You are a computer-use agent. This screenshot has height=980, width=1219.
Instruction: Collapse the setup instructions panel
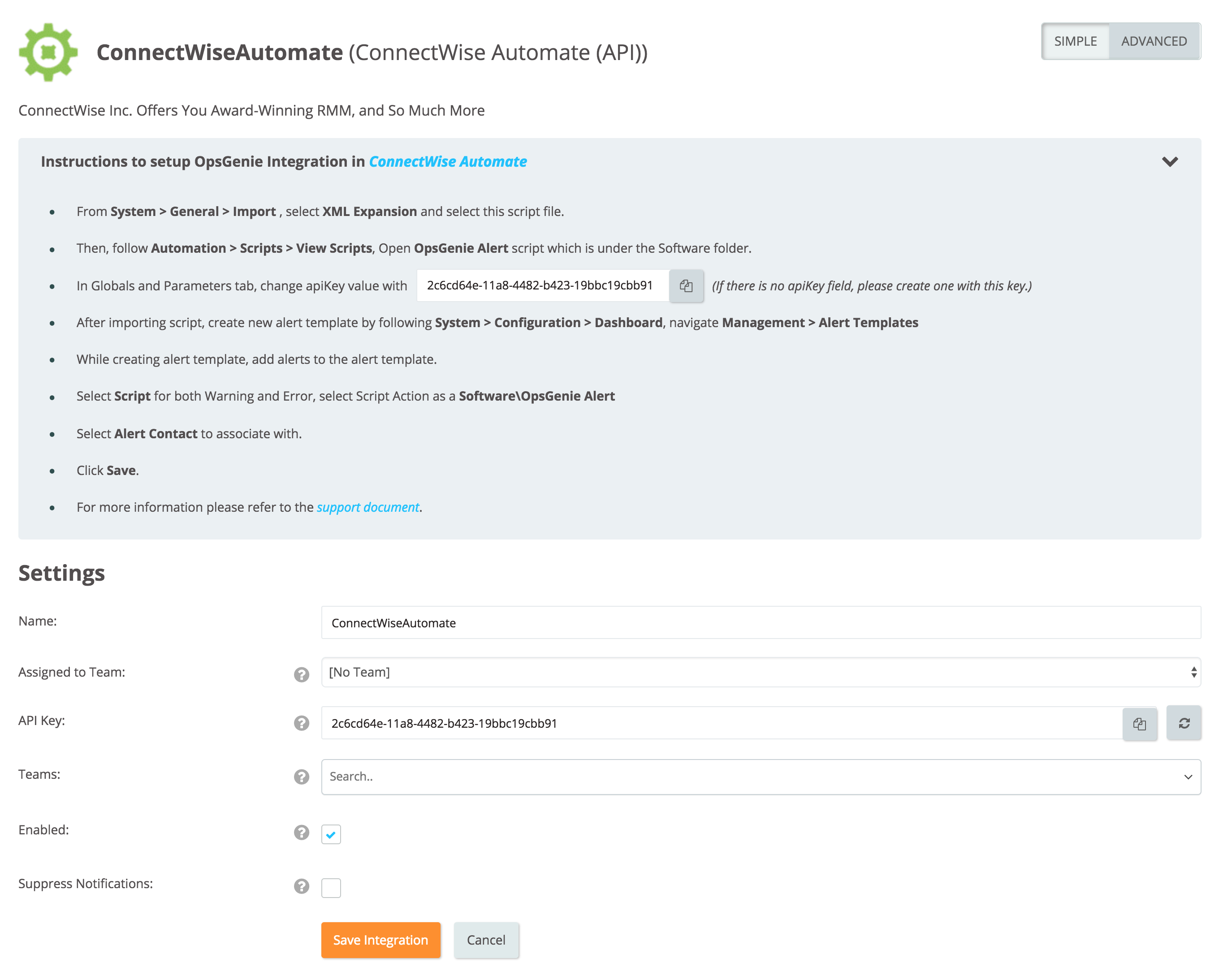1170,162
